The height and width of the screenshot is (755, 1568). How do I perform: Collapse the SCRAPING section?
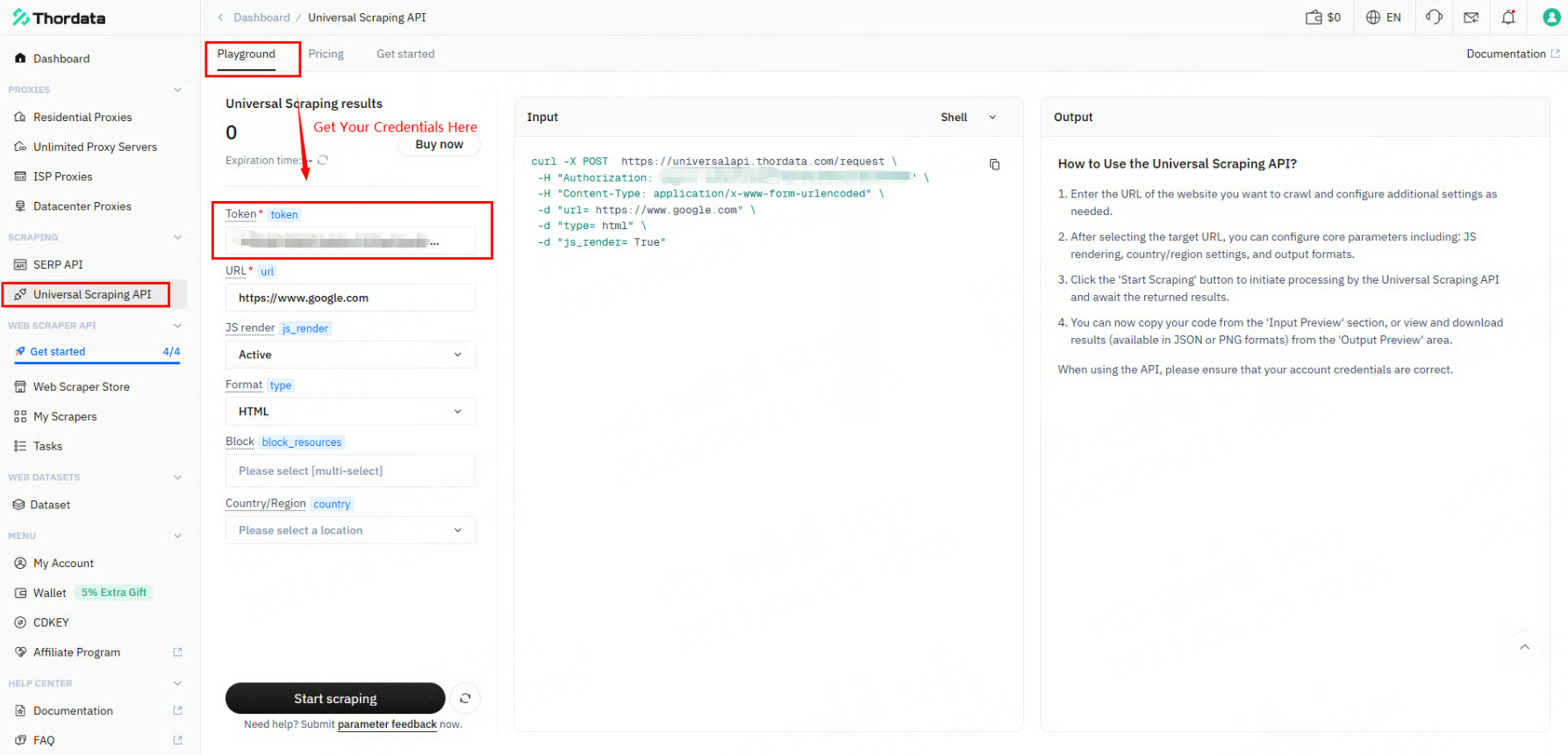(x=177, y=237)
